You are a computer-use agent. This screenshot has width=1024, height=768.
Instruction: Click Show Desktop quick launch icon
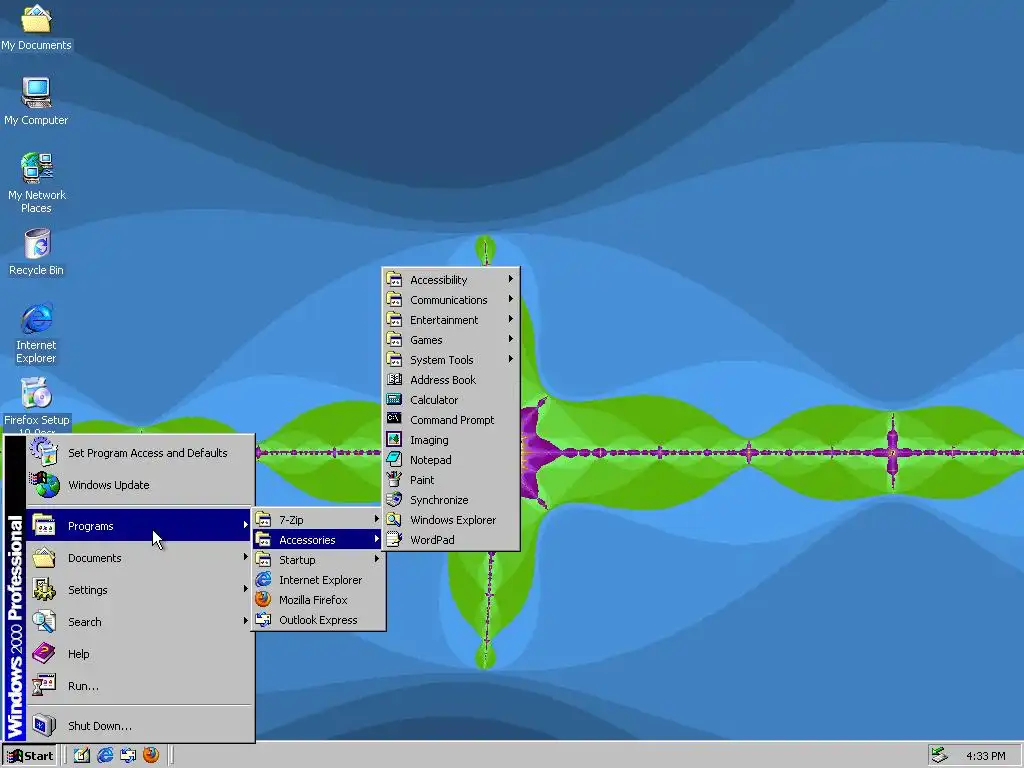[x=82, y=756]
